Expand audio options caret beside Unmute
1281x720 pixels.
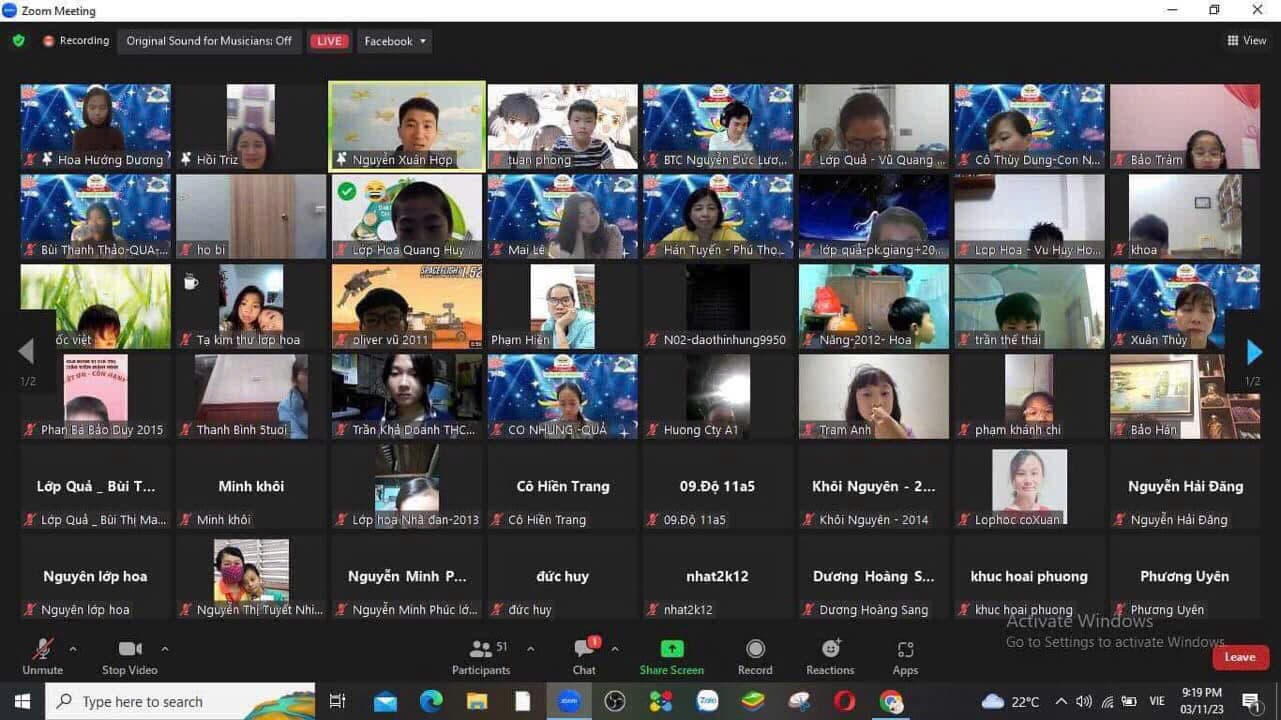[73, 649]
